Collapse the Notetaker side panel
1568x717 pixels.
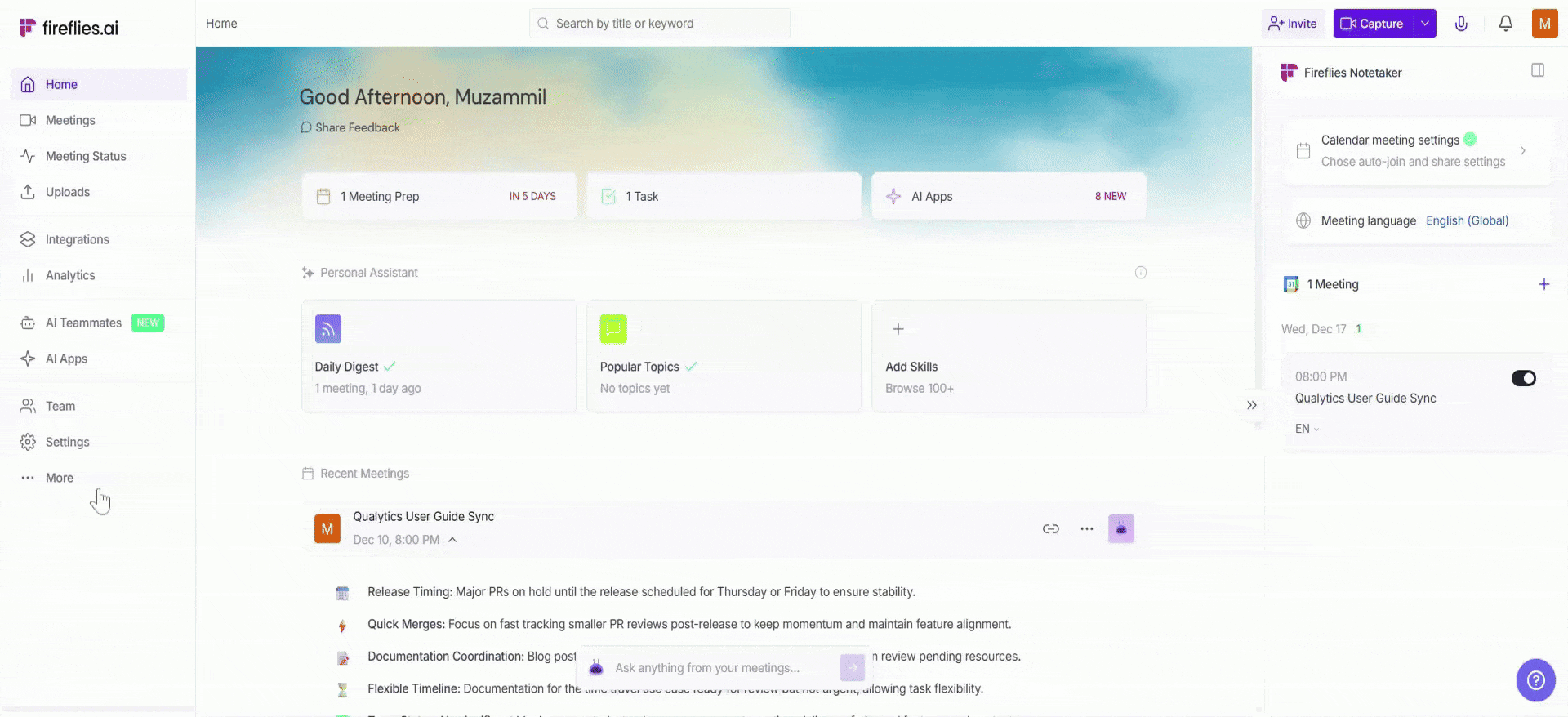tap(1251, 405)
